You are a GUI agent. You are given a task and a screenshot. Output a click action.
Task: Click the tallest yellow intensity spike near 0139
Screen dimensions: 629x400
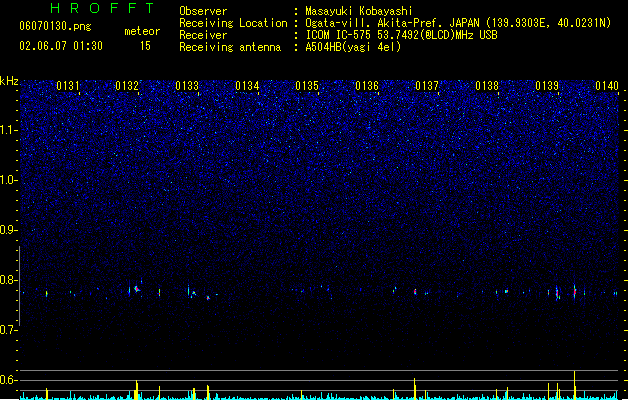click(x=574, y=385)
